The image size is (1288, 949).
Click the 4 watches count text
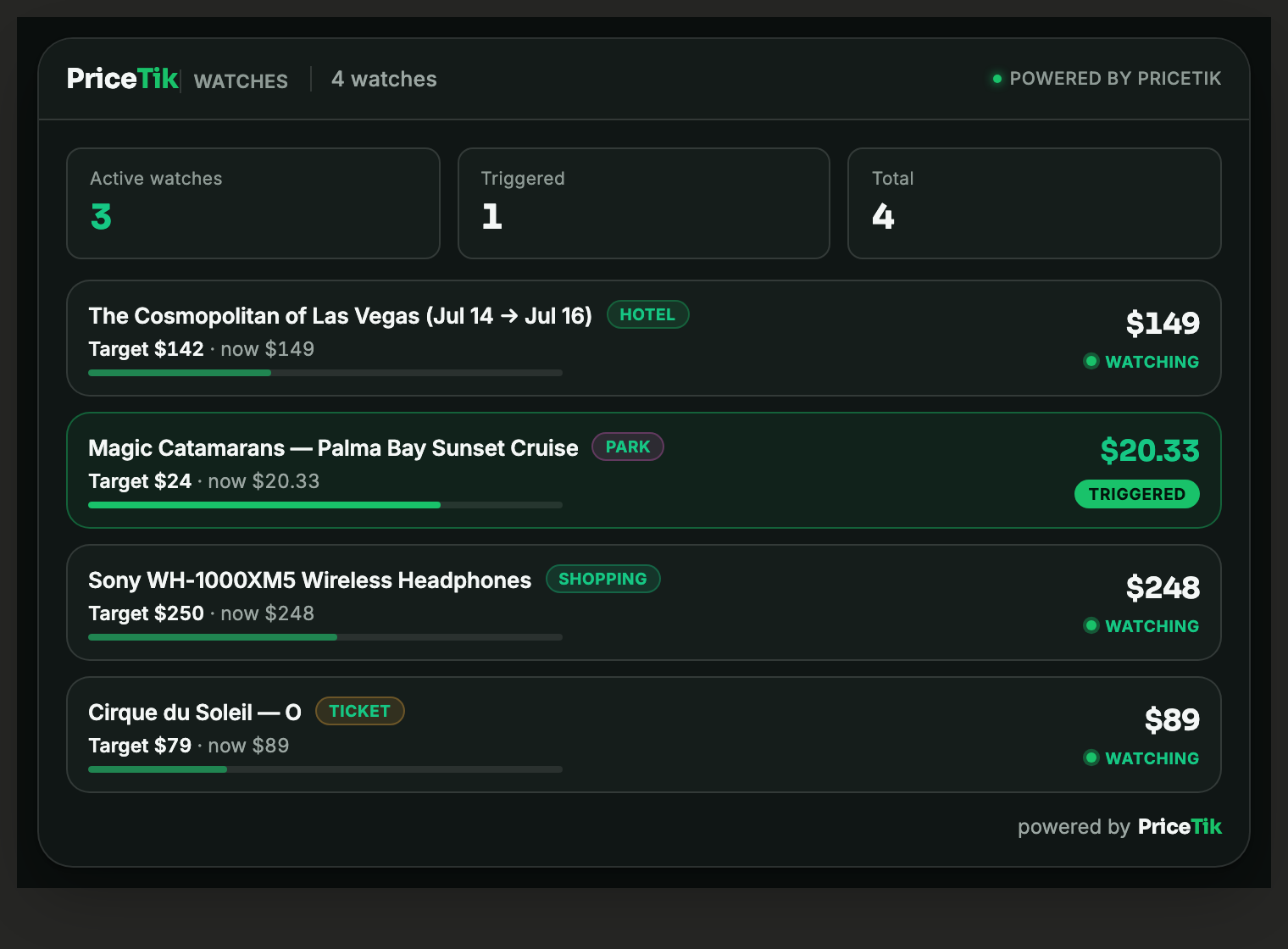(x=384, y=79)
